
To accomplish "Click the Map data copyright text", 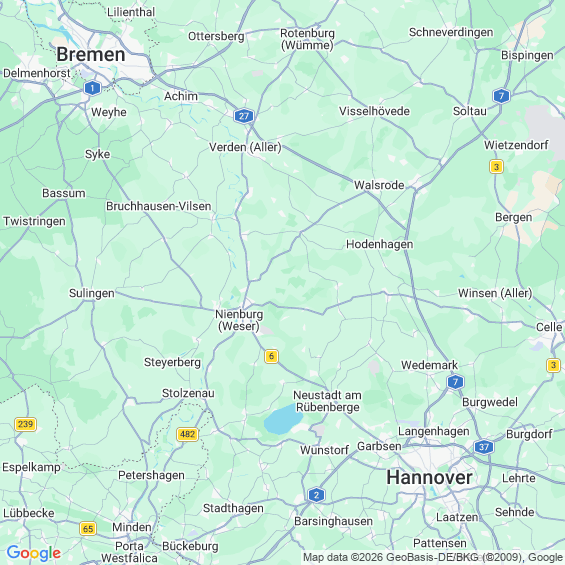I will pos(433,557).
